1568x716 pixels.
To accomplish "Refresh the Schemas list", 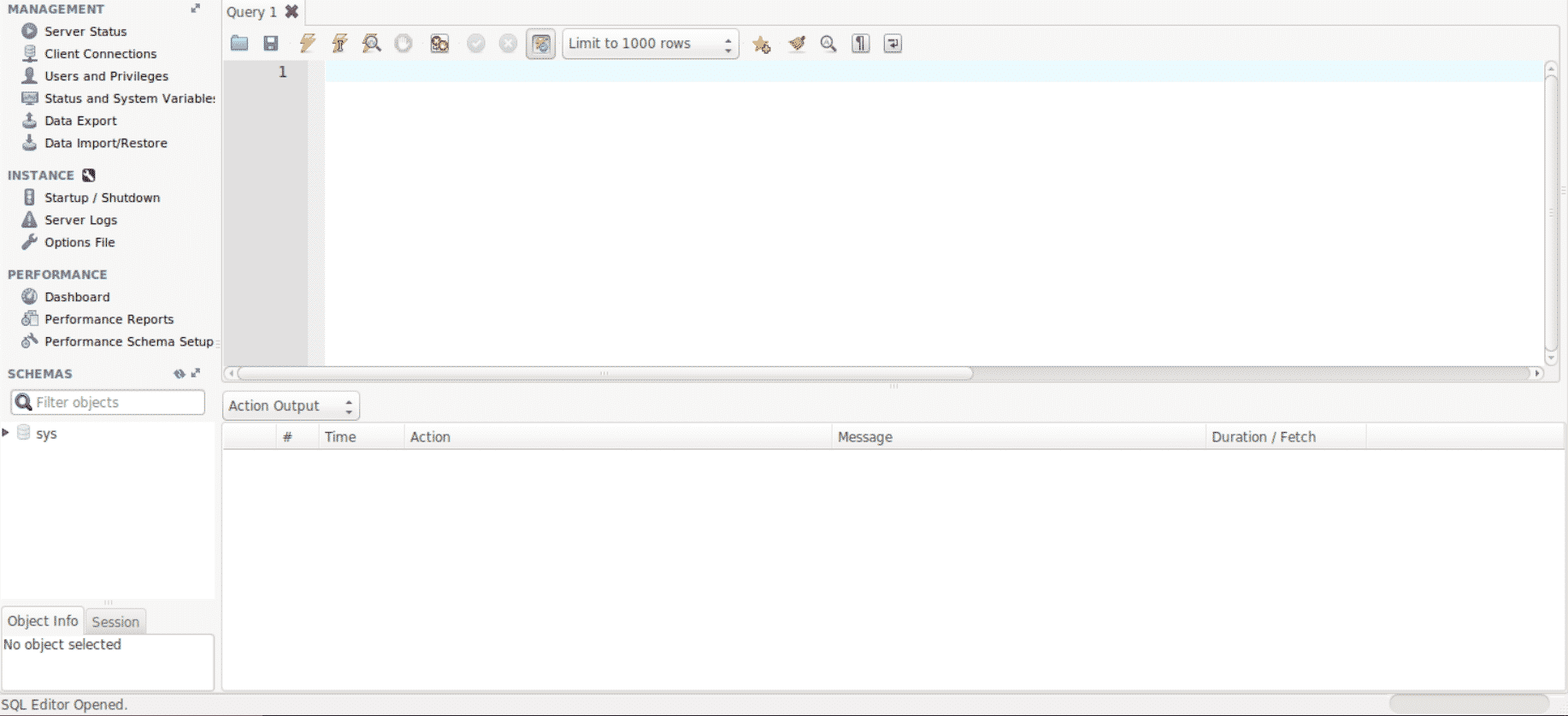I will pos(180,374).
